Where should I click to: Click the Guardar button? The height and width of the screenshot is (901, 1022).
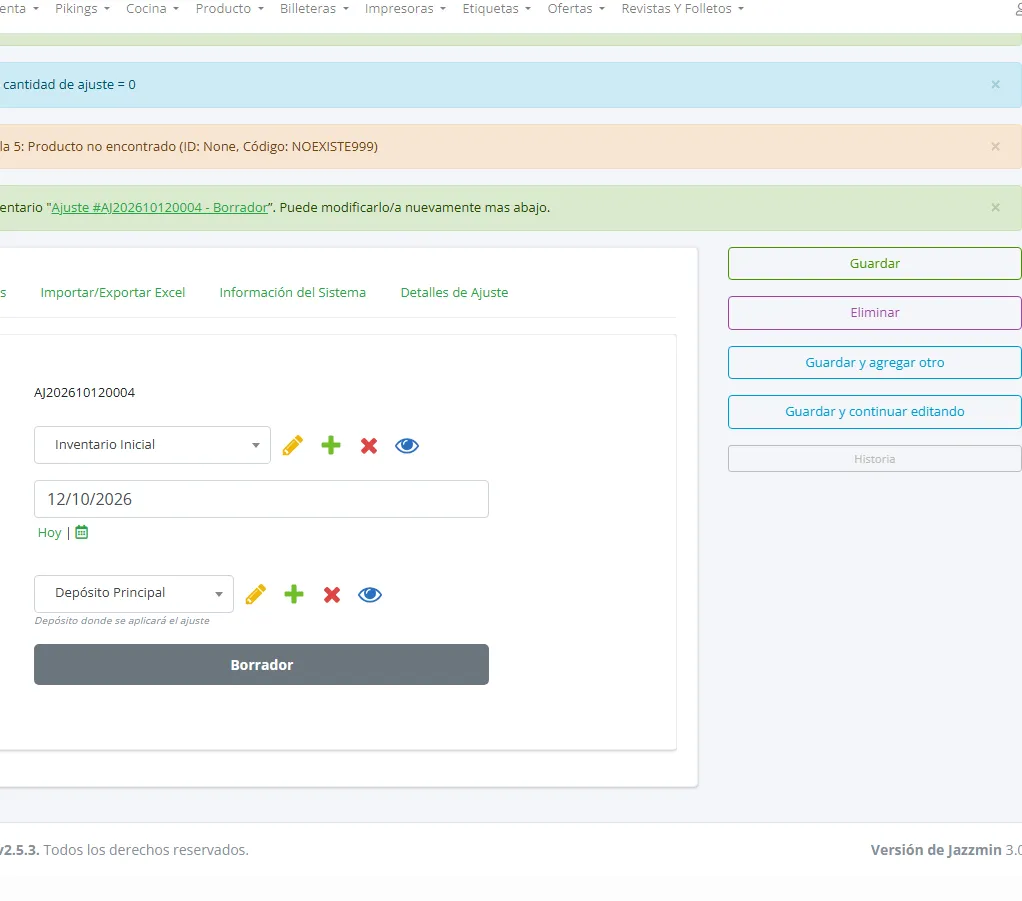pyautogui.click(x=874, y=263)
